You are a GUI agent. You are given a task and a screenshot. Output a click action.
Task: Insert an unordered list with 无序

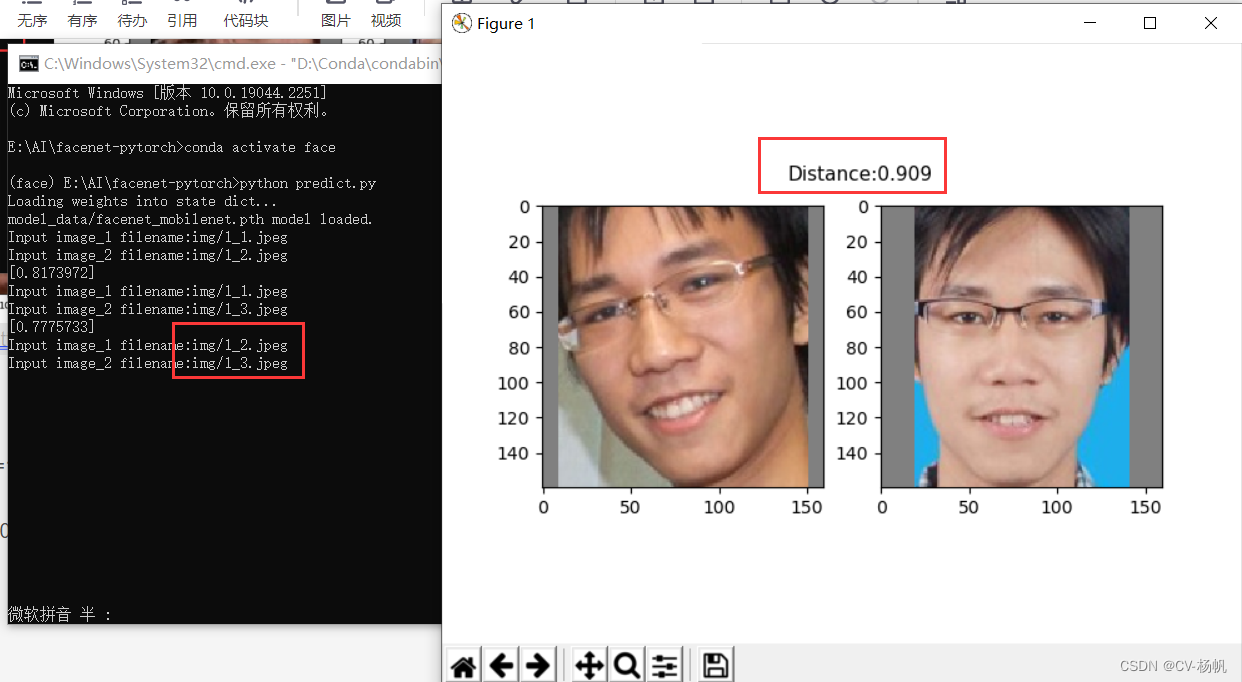[x=32, y=20]
